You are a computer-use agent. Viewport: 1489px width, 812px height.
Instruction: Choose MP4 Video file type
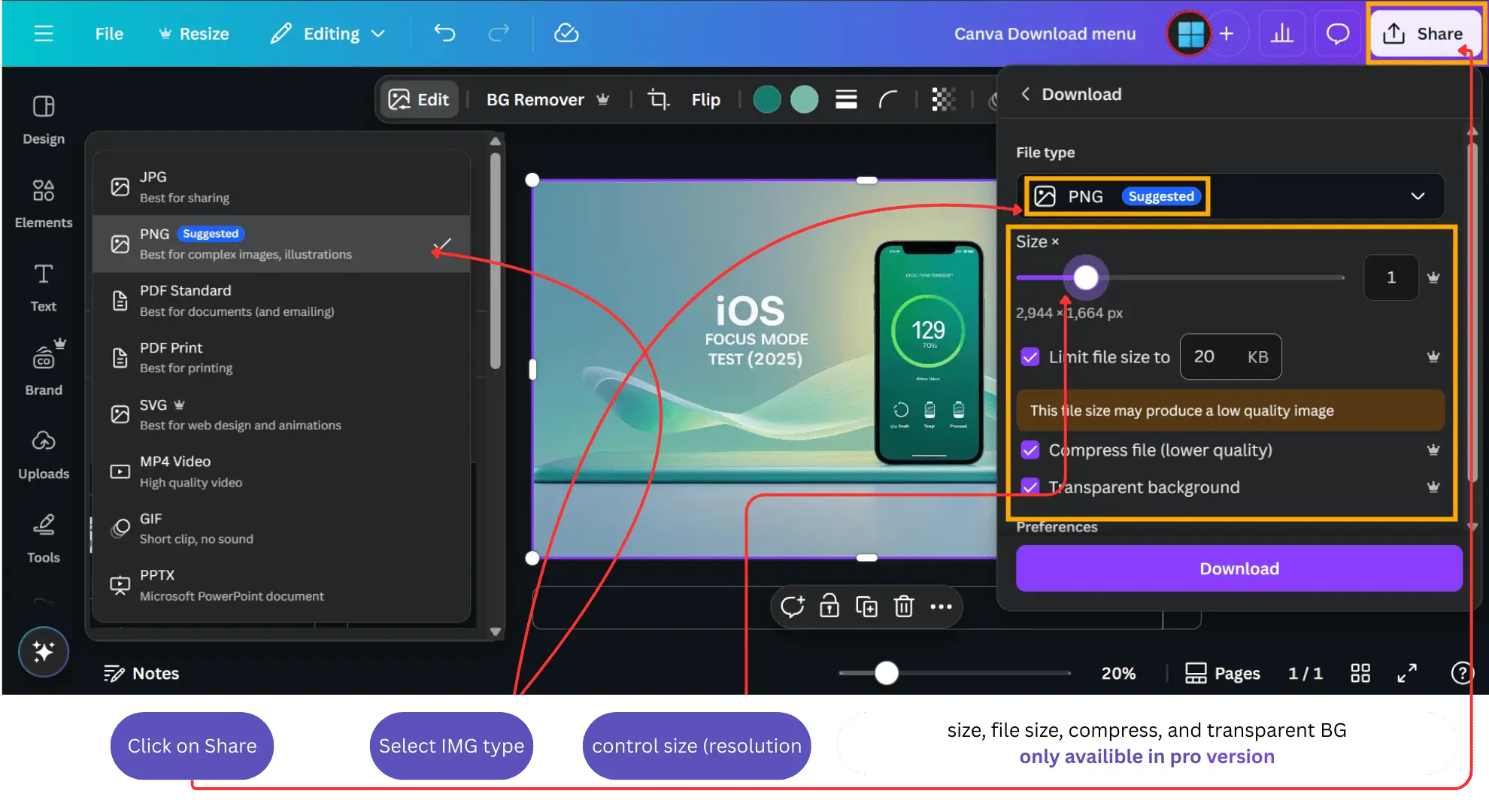[281, 471]
